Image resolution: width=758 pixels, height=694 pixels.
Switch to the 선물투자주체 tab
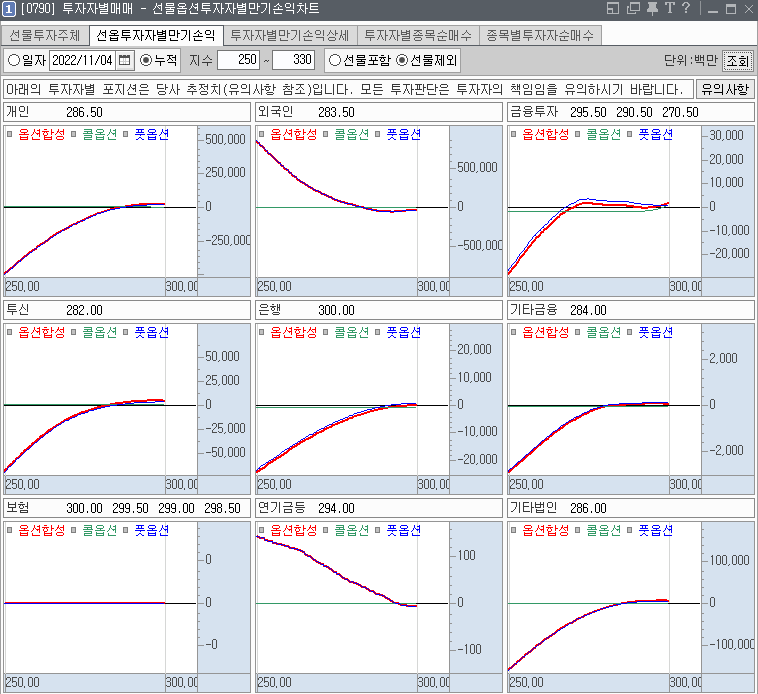point(44,35)
